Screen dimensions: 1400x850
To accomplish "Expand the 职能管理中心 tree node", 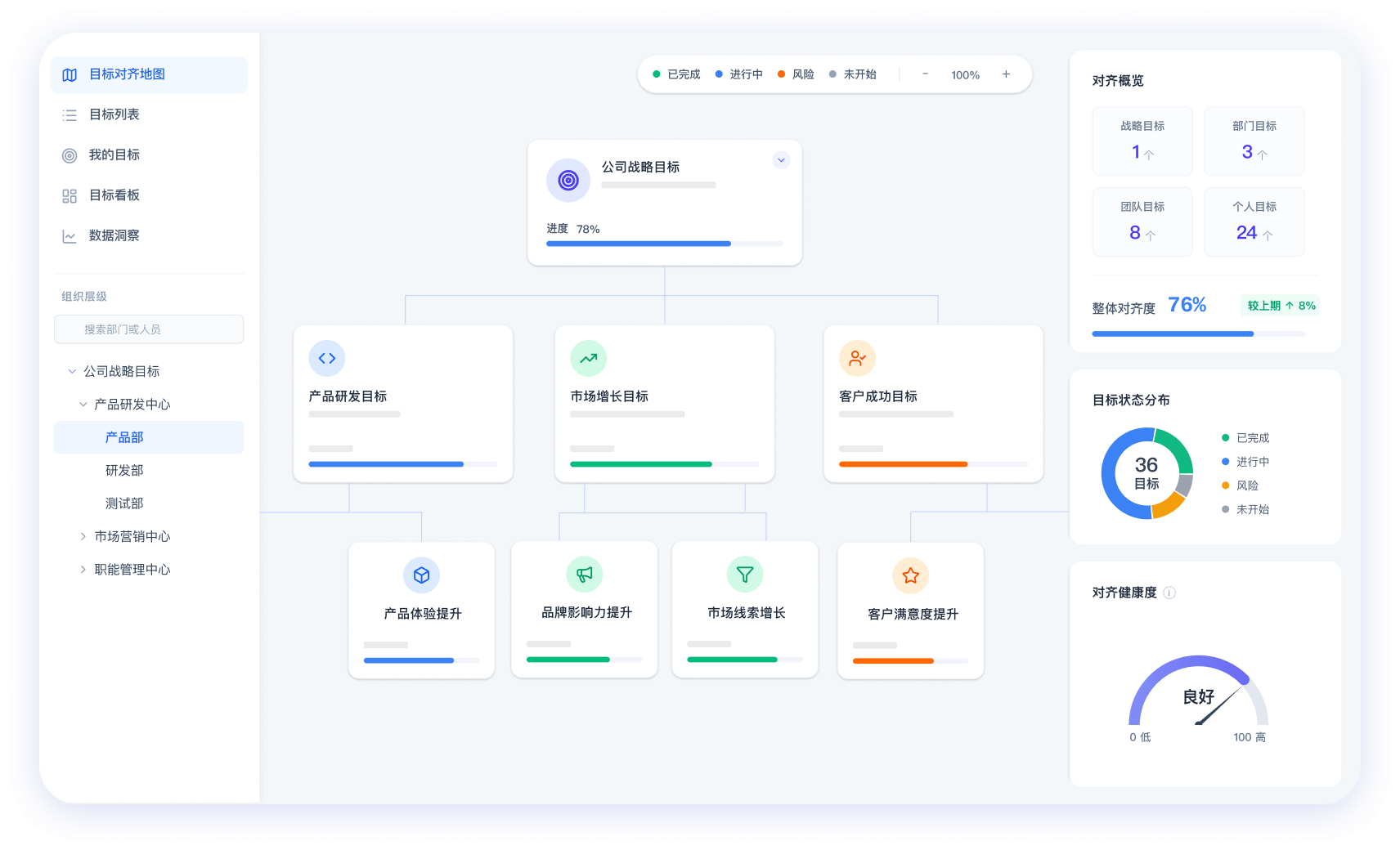I will (x=83, y=570).
